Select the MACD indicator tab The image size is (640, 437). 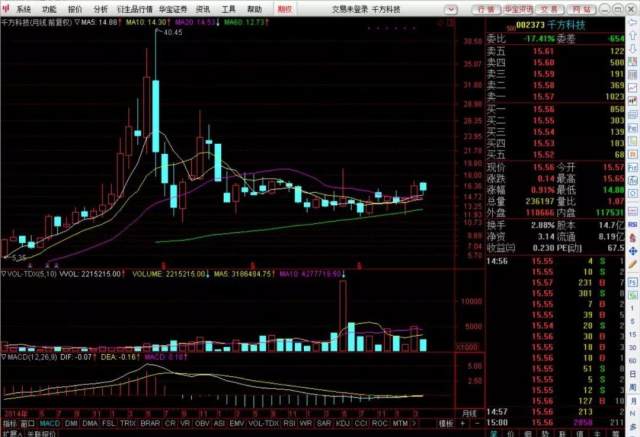[x=49, y=424]
